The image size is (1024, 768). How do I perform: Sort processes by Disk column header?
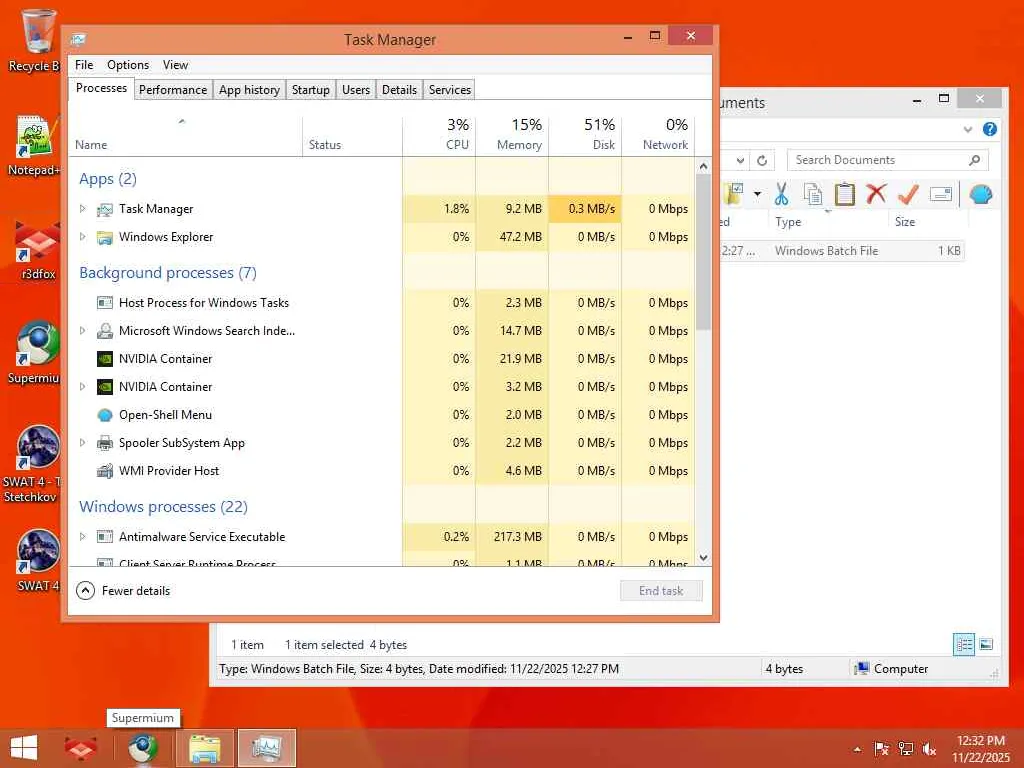(x=585, y=135)
